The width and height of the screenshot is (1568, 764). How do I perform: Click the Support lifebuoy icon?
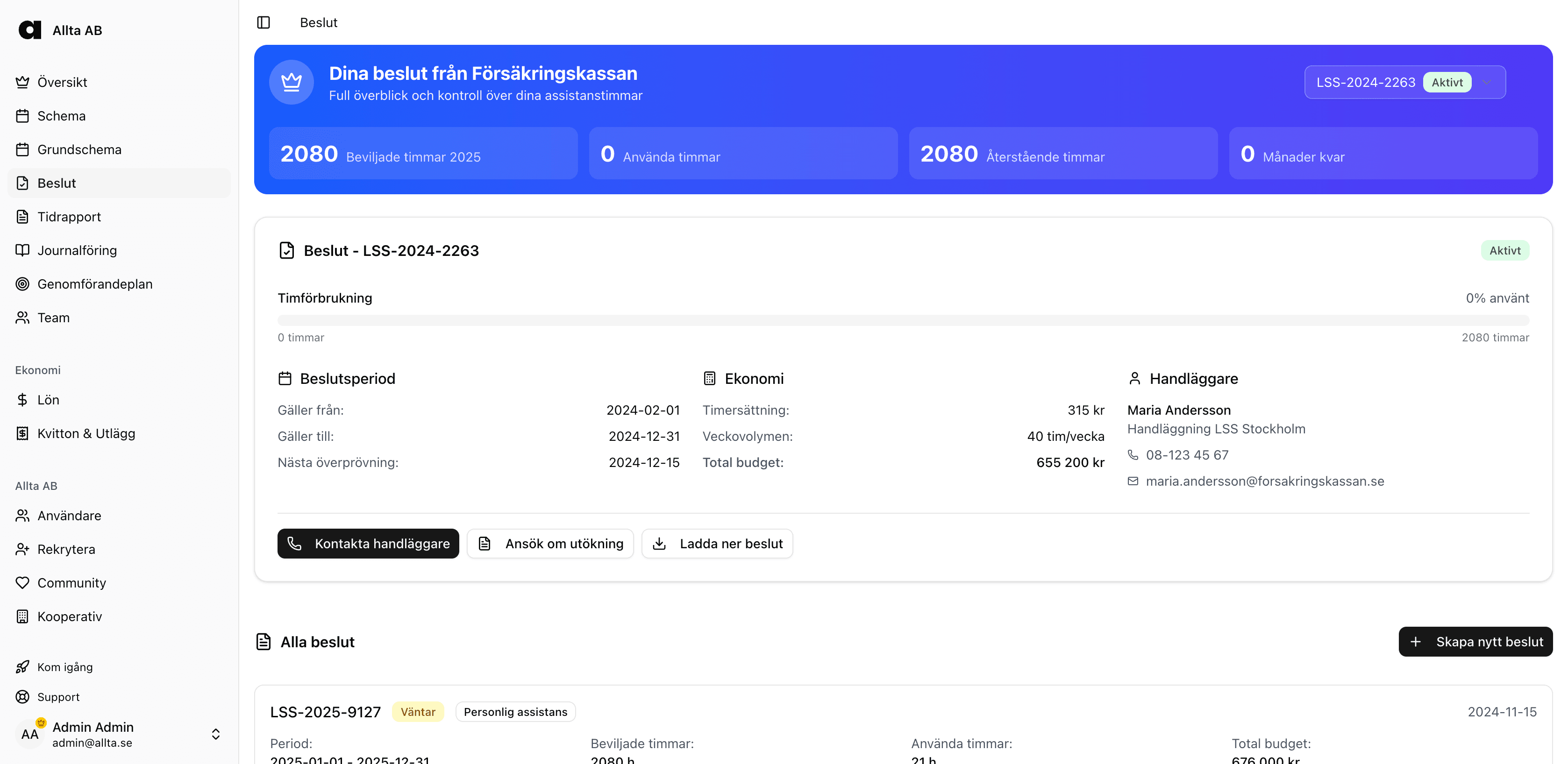point(22,696)
